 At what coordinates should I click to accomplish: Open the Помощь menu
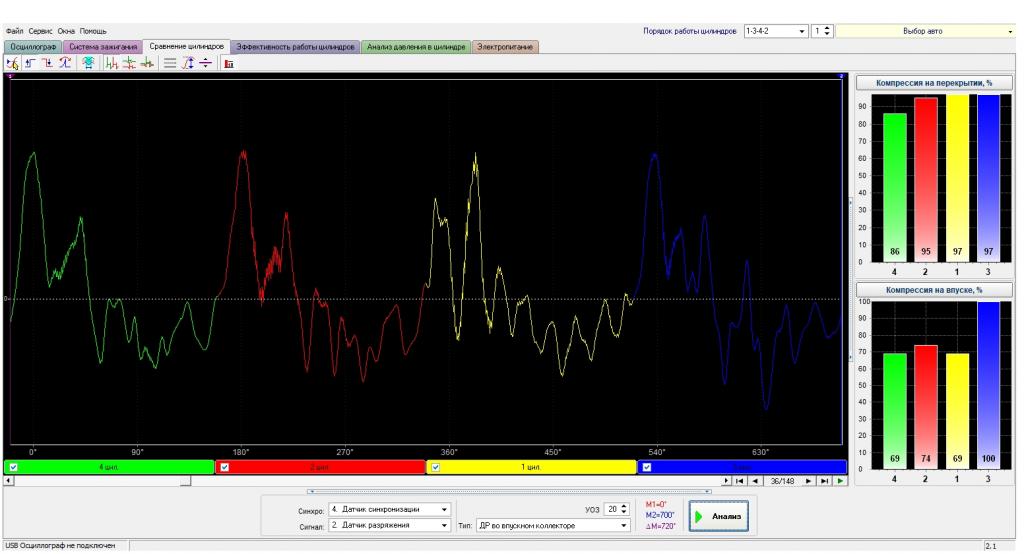(x=93, y=31)
